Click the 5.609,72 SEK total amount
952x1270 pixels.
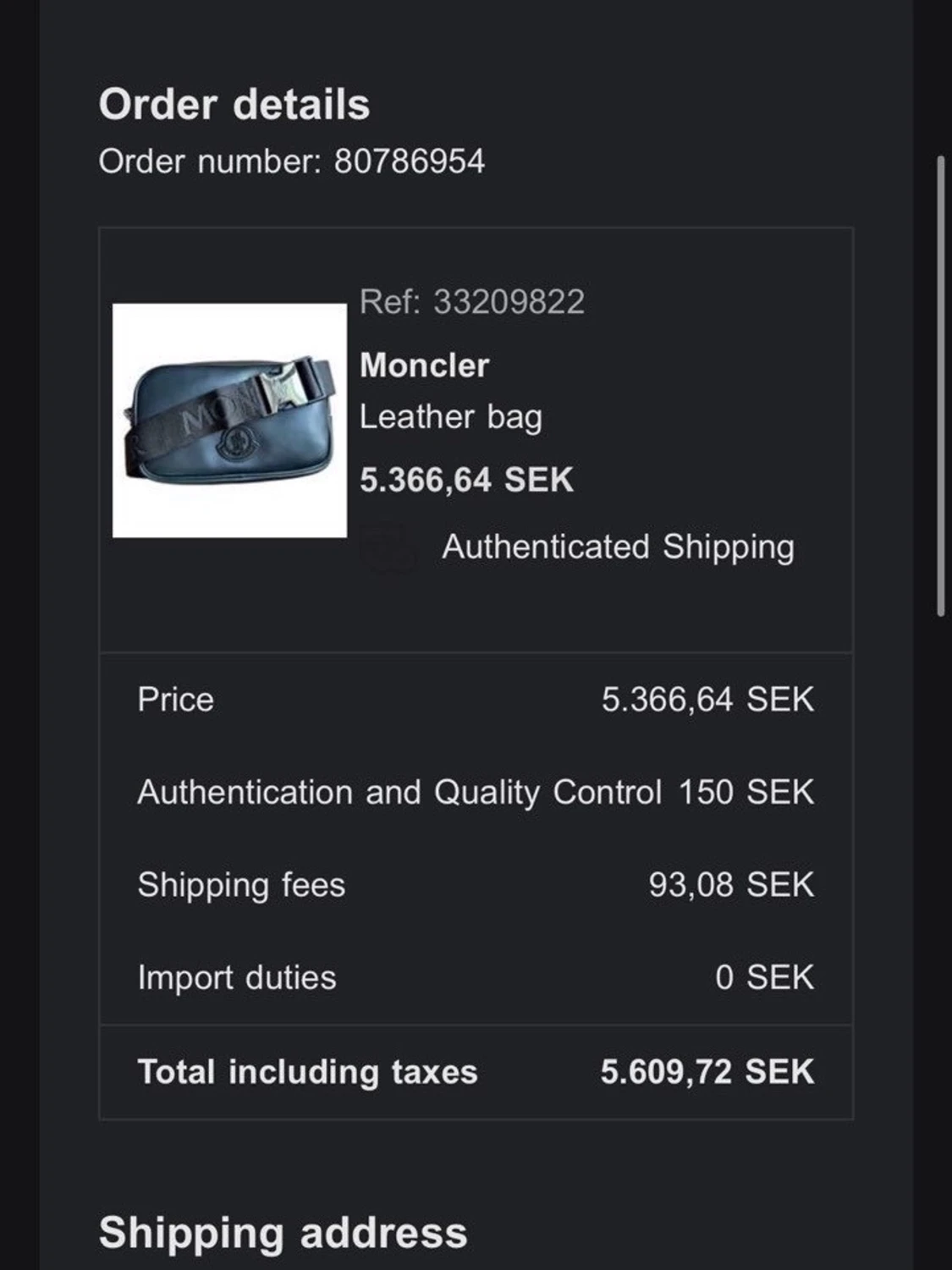707,1072
